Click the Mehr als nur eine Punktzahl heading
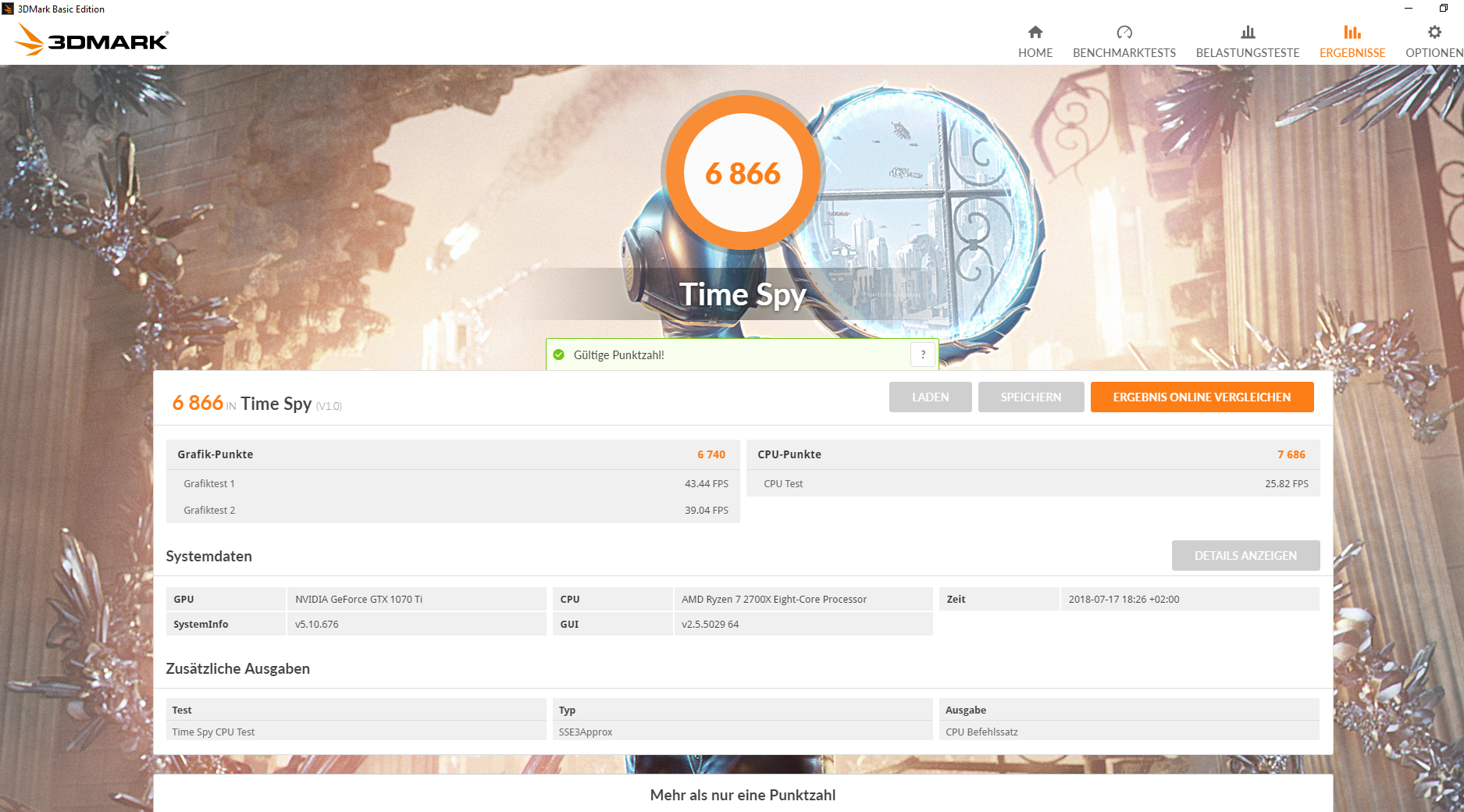 pos(743,795)
